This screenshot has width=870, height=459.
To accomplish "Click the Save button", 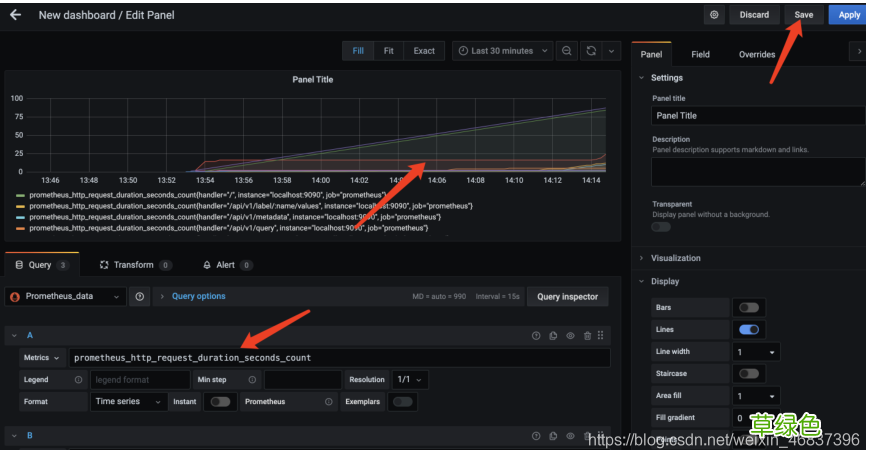I will click(804, 15).
